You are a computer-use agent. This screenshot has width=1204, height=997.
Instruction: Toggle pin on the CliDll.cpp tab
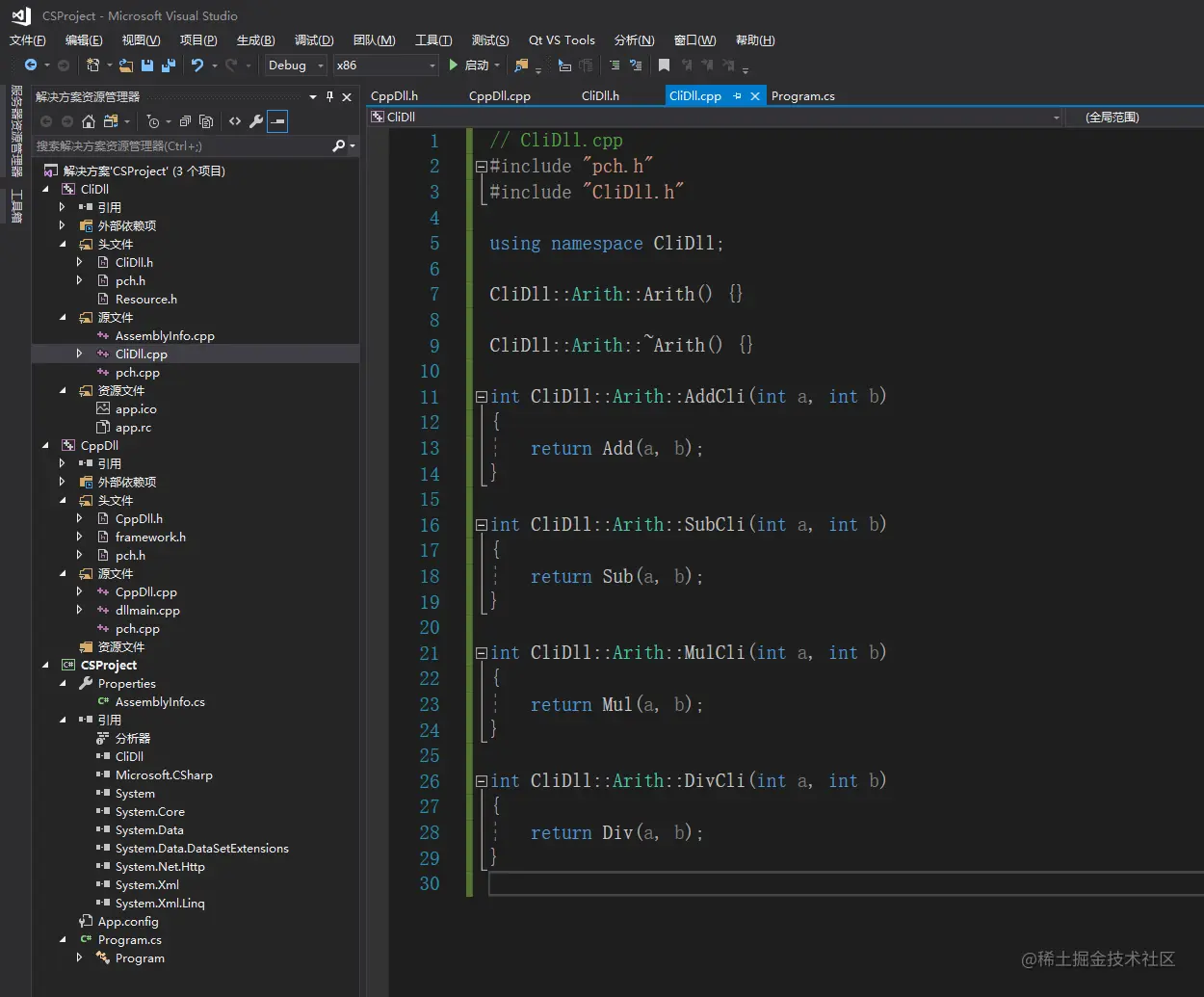coord(737,96)
